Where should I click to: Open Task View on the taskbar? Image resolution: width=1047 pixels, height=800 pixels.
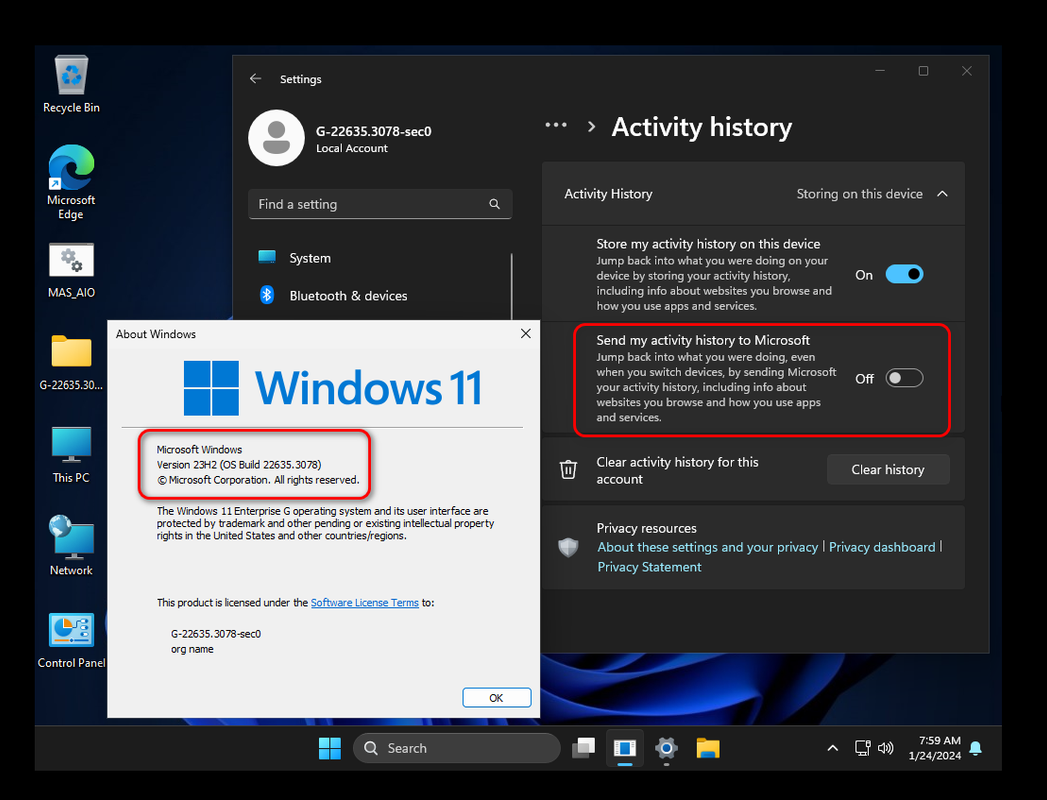tap(584, 748)
